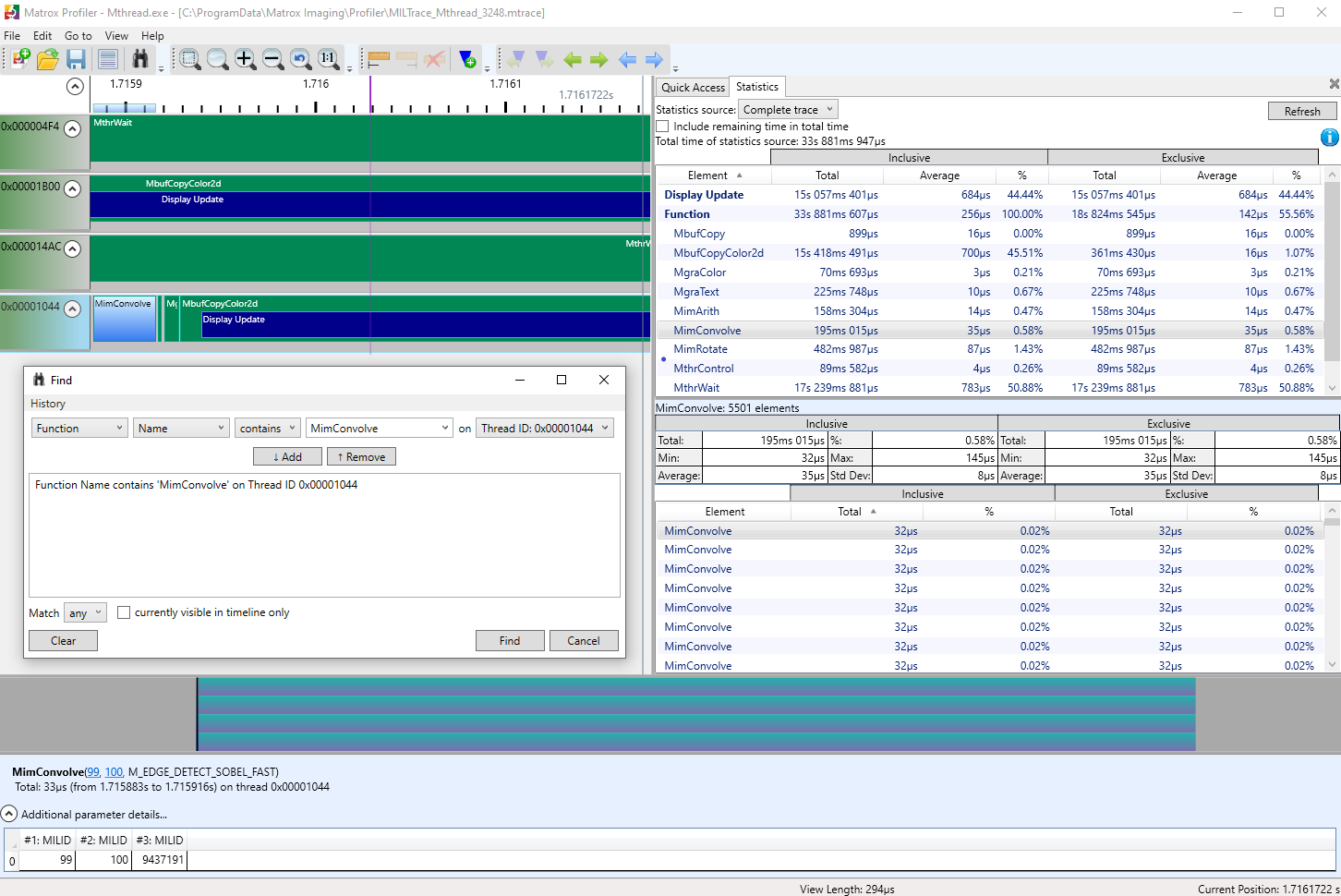Screen dimensions: 1341x896
Task: Open the Match any dropdown
Action: pos(86,612)
